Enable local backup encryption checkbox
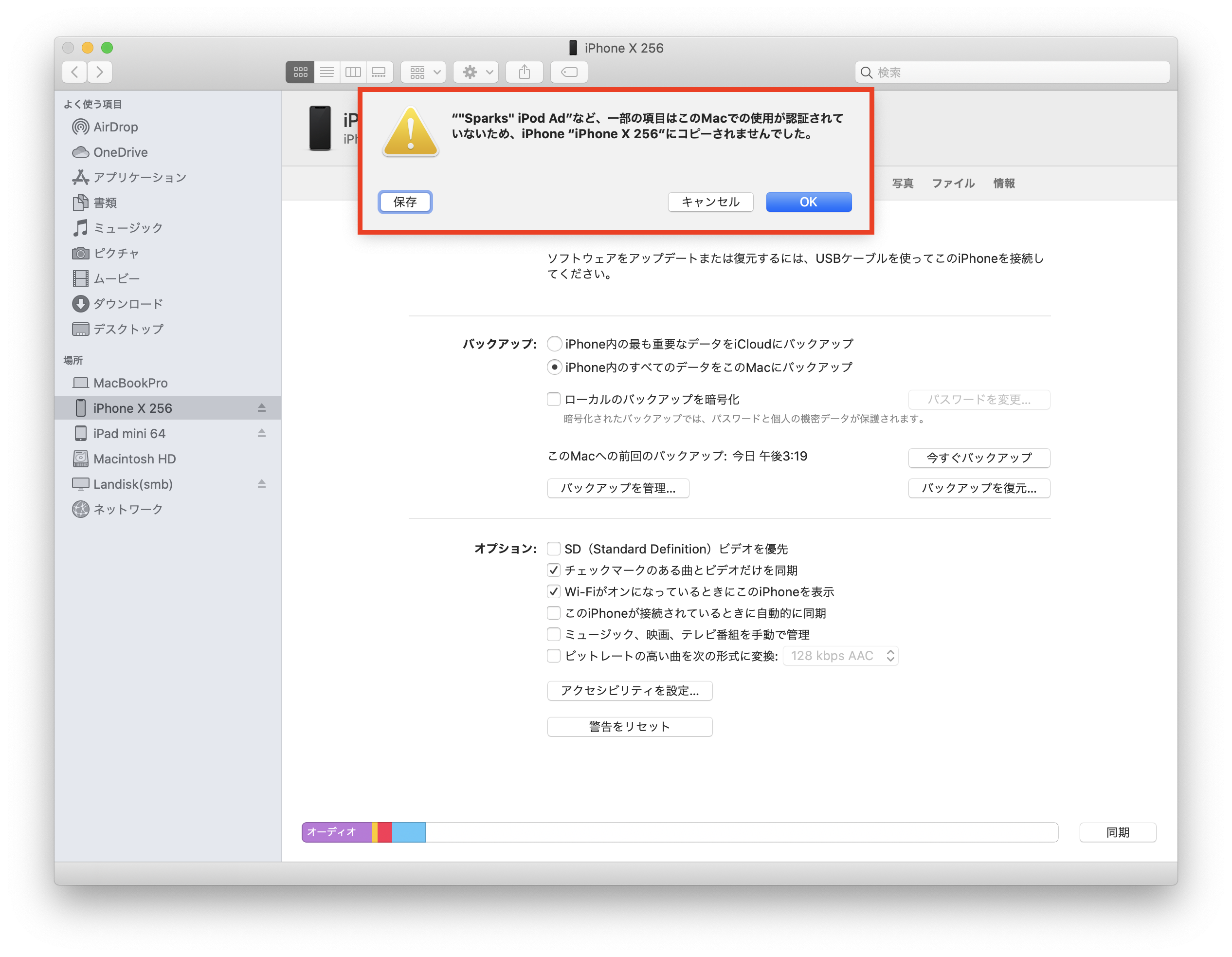The height and width of the screenshot is (957, 1232). point(554,400)
